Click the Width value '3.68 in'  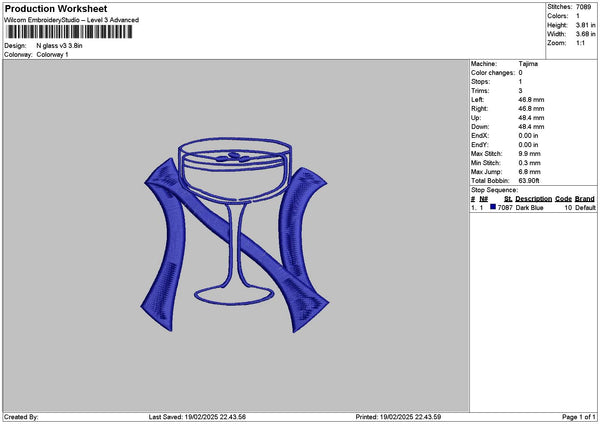point(585,34)
